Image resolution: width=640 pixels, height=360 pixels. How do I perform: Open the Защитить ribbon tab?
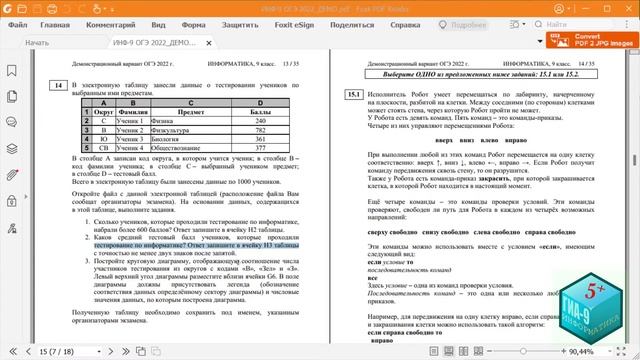click(240, 25)
